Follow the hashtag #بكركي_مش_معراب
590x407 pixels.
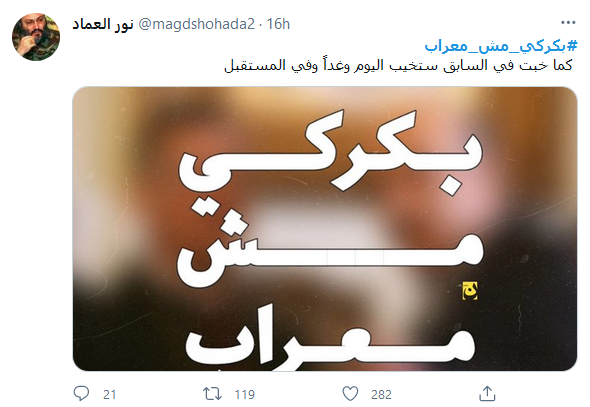[x=501, y=46]
